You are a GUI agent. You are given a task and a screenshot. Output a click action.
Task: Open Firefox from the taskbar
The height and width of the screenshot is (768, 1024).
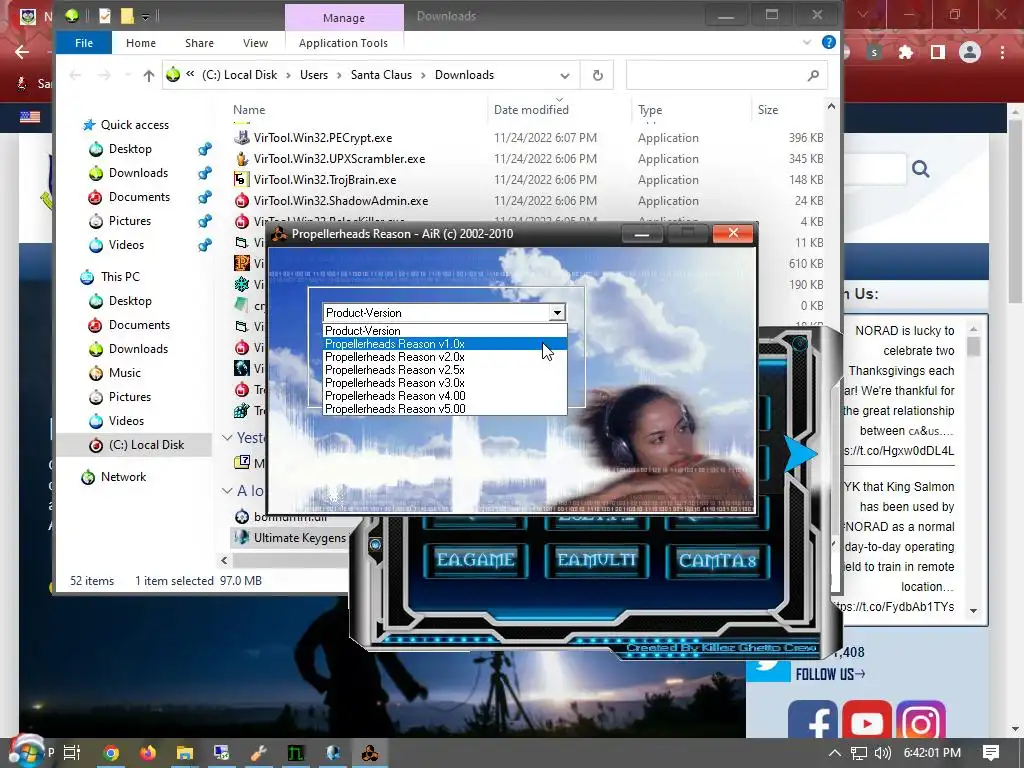pyautogui.click(x=148, y=753)
